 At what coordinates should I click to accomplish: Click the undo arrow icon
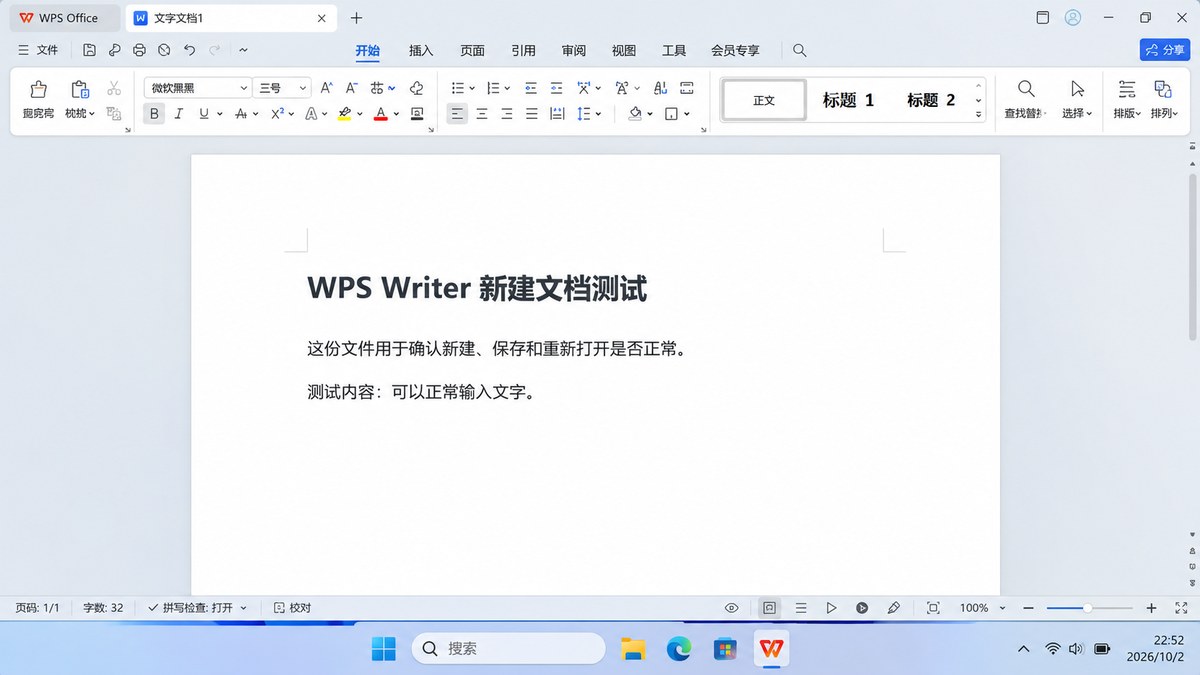tap(189, 50)
